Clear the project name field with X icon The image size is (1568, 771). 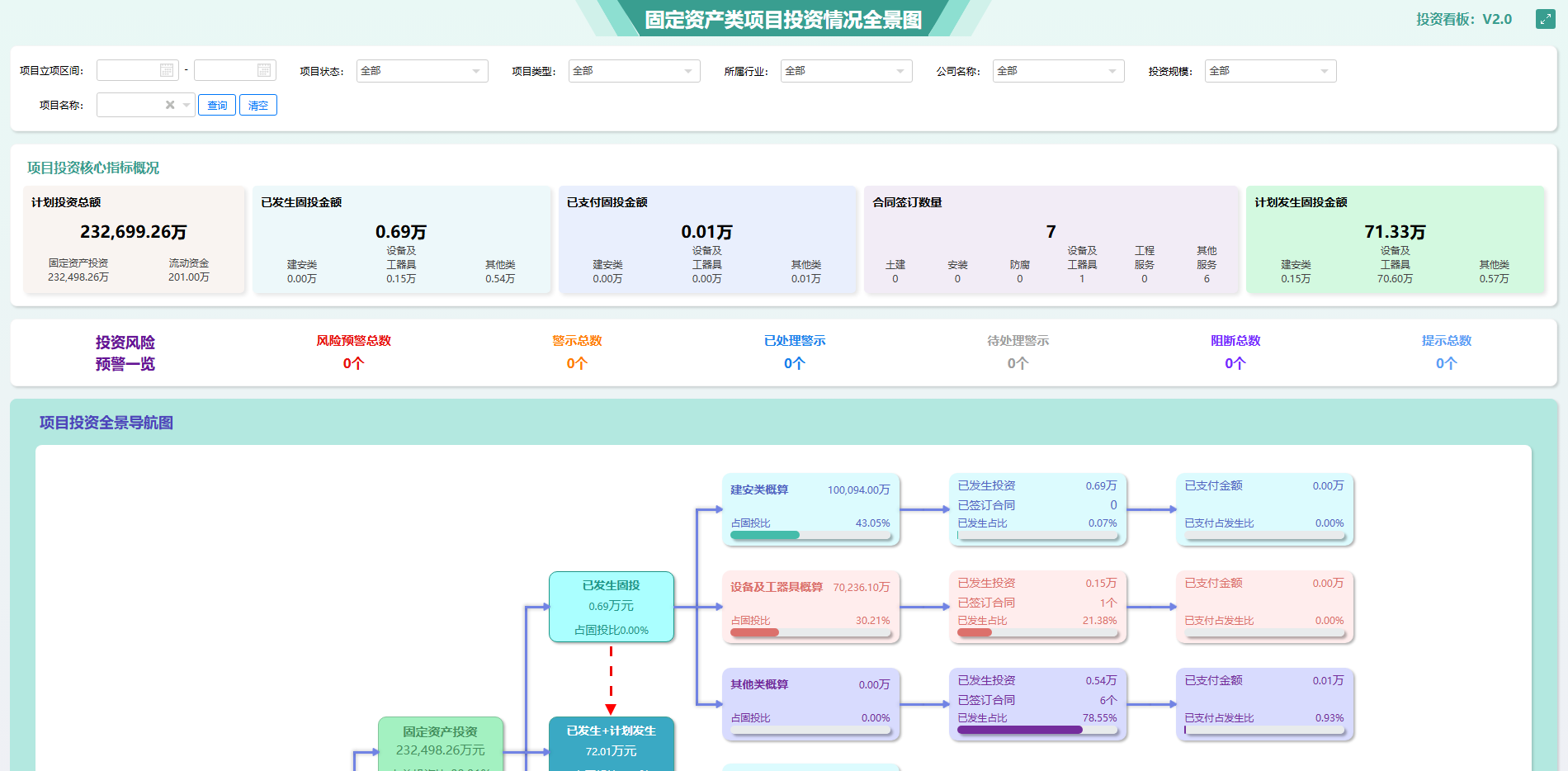[170, 105]
